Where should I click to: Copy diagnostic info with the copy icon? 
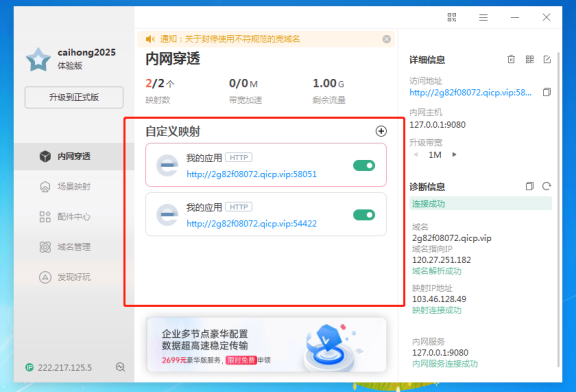529,186
